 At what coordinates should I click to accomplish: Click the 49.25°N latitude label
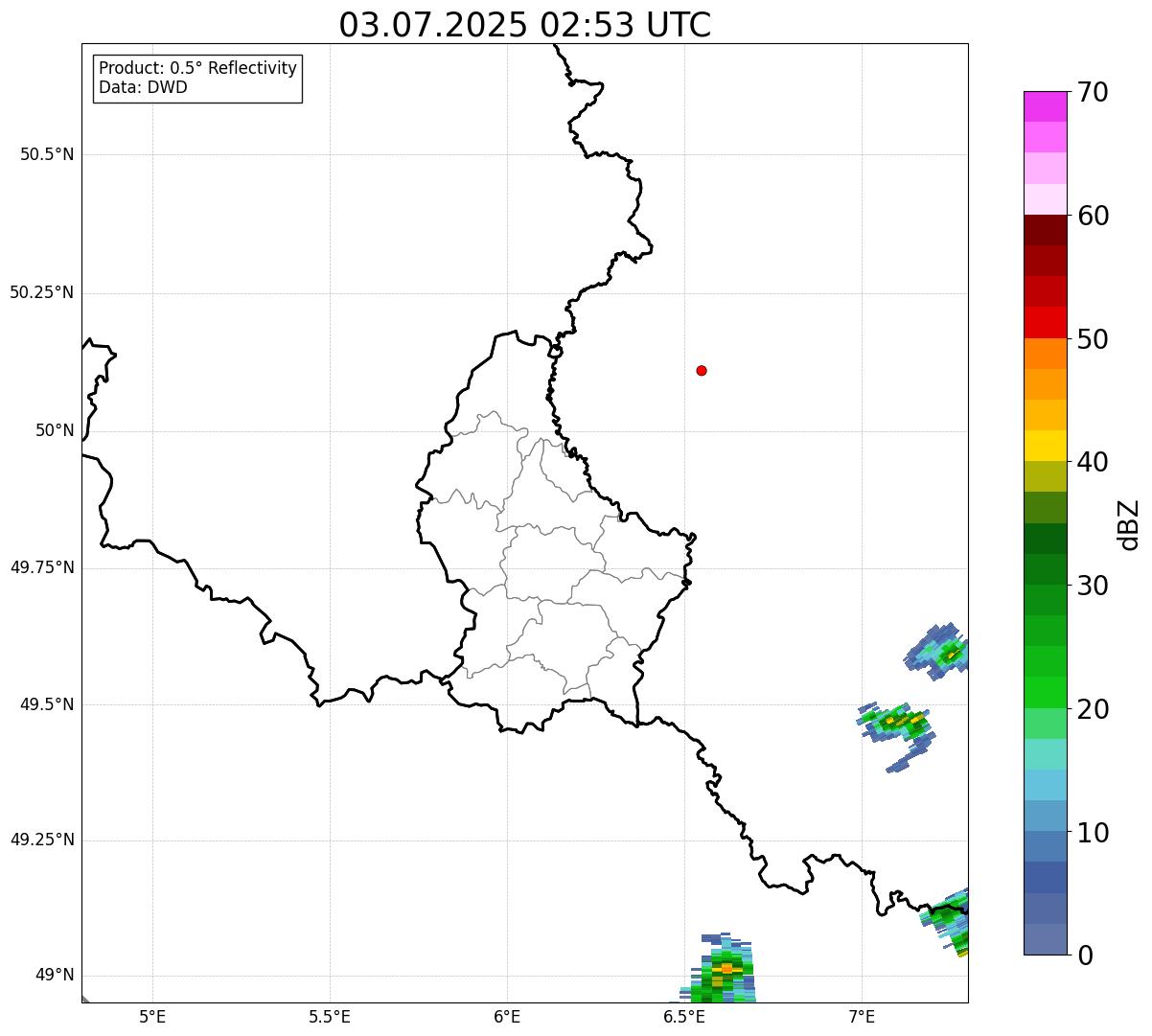[42, 840]
